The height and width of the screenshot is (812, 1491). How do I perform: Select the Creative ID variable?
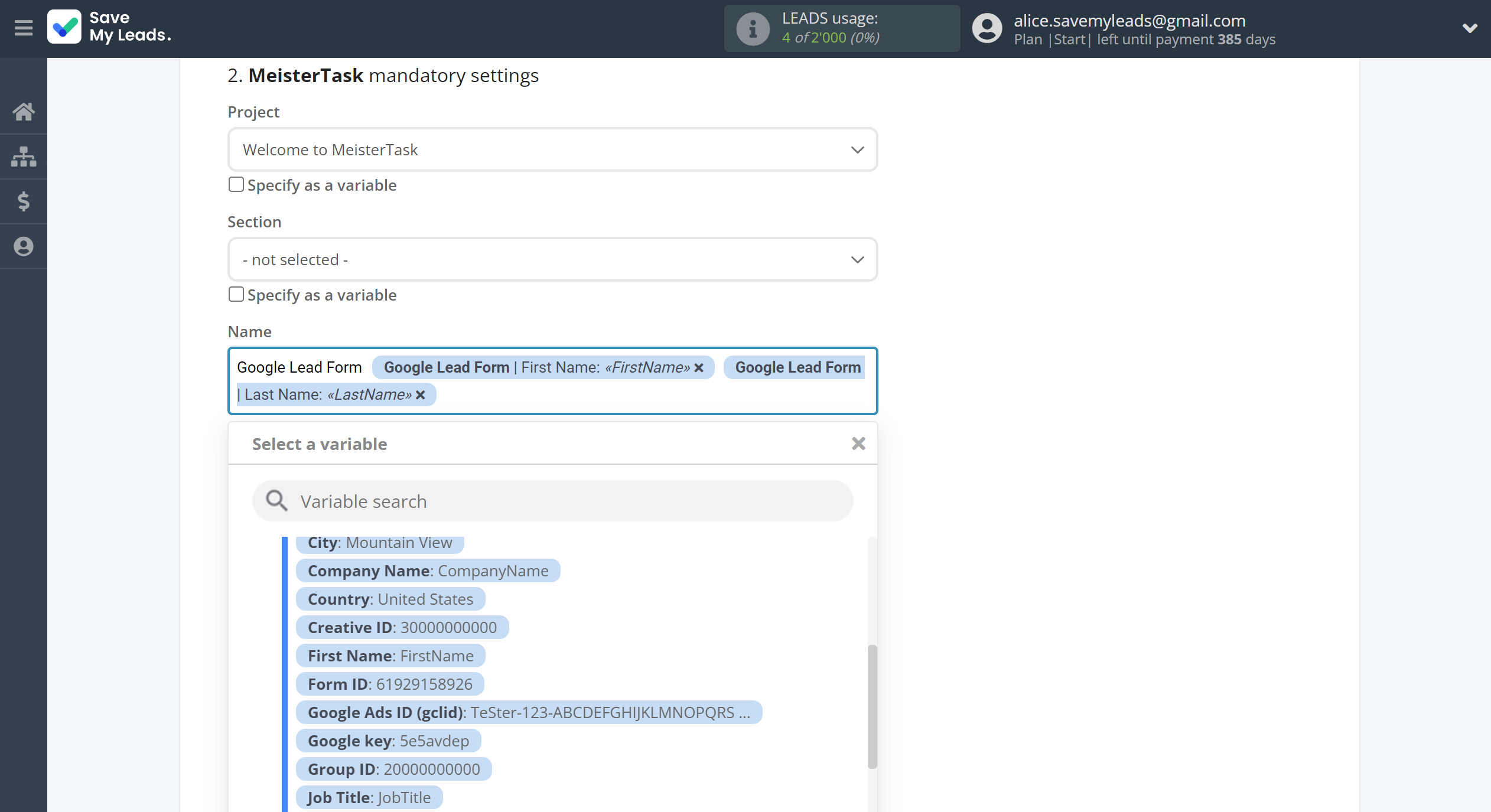(402, 627)
